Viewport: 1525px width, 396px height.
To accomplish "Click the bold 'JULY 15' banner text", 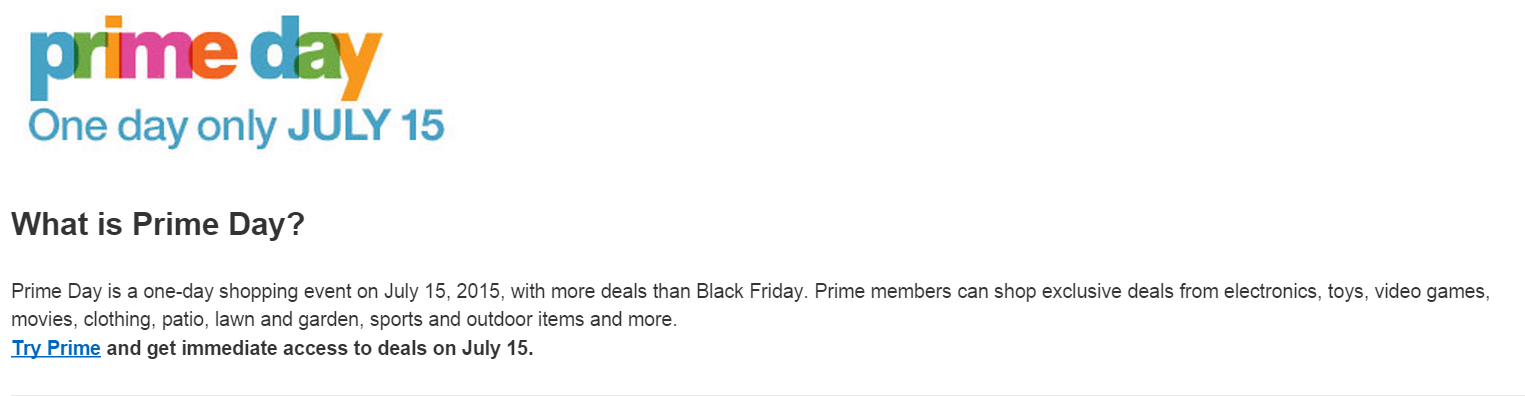I will pos(365,125).
